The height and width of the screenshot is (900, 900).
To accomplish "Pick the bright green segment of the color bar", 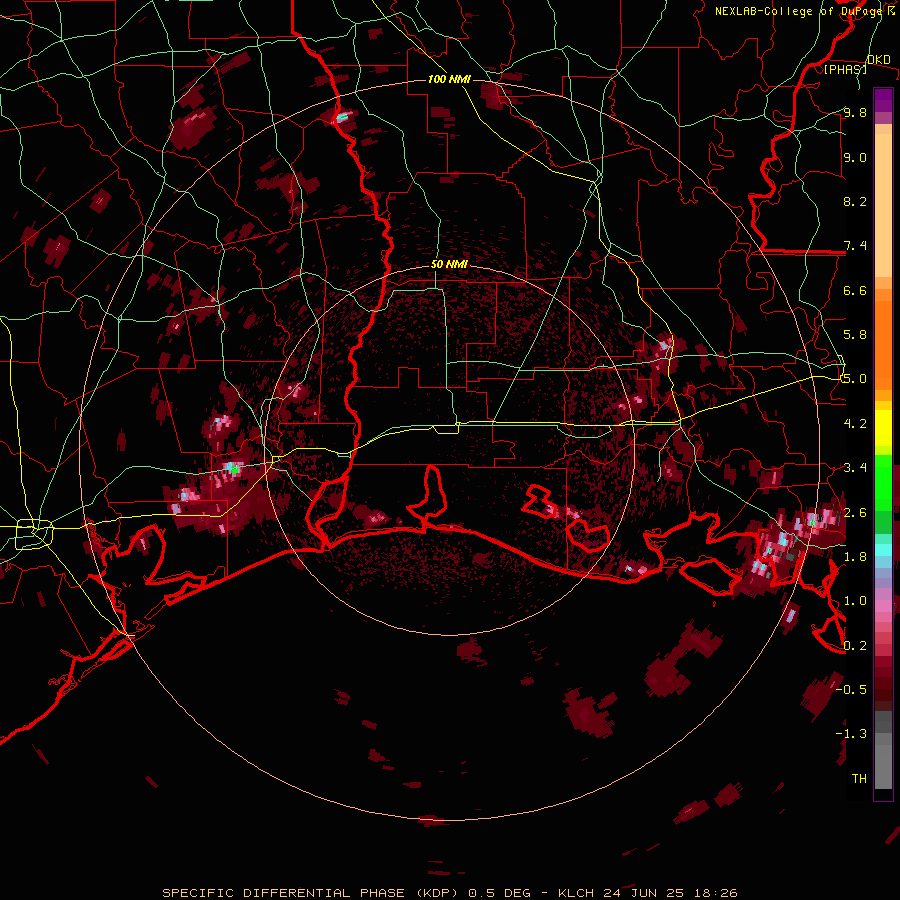I will click(883, 482).
